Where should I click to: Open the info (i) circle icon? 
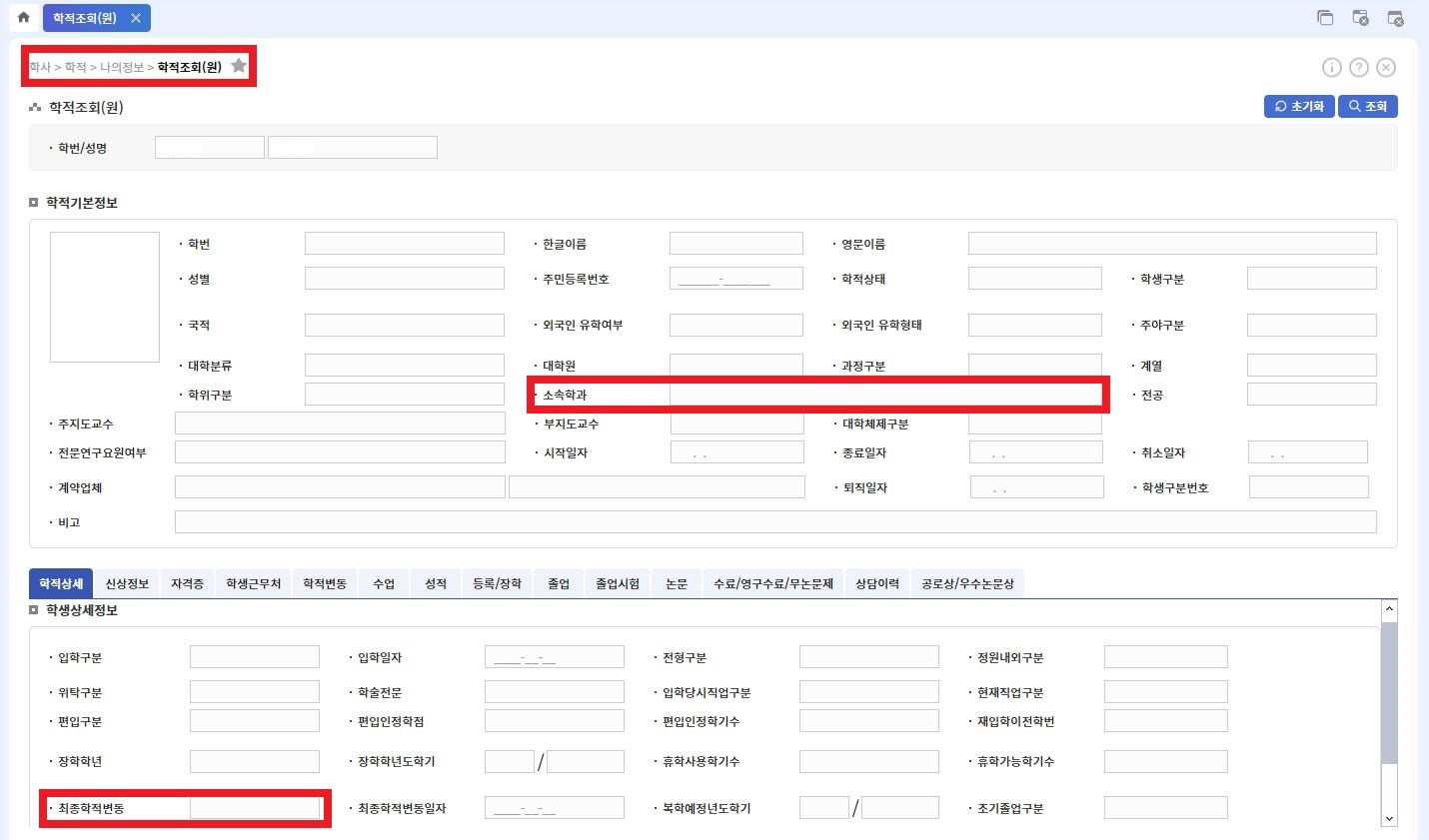tap(1331, 67)
